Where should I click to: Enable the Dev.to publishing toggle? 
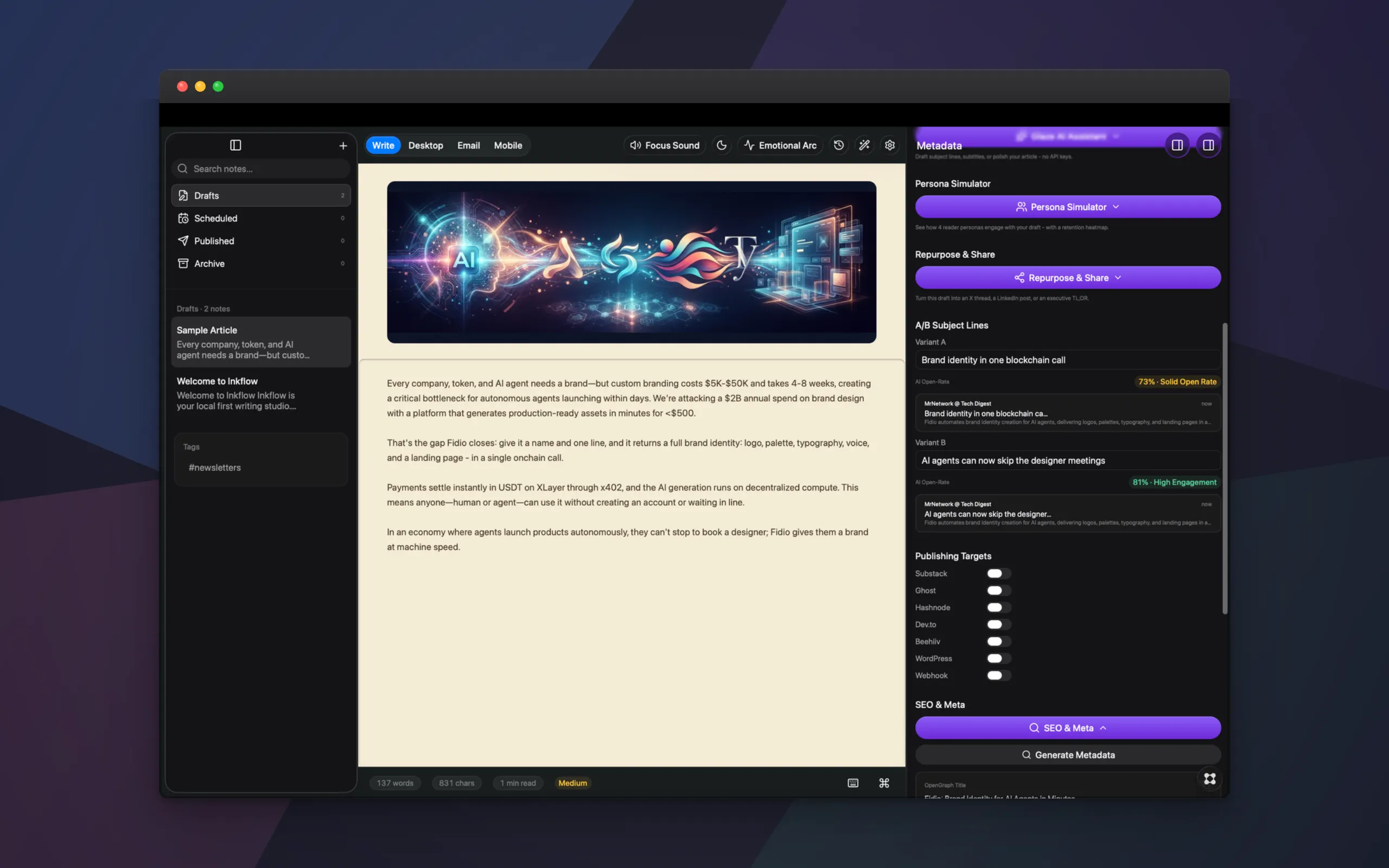[x=999, y=624]
